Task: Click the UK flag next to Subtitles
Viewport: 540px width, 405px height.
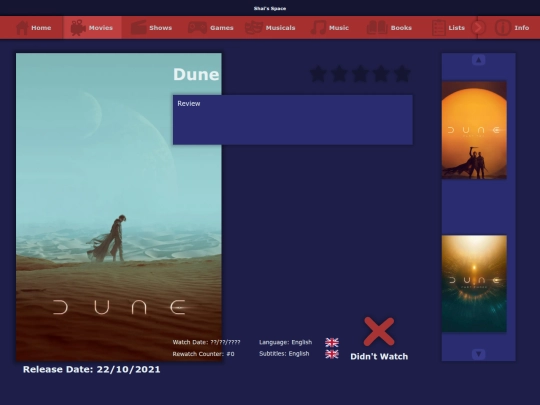Action: (332, 354)
